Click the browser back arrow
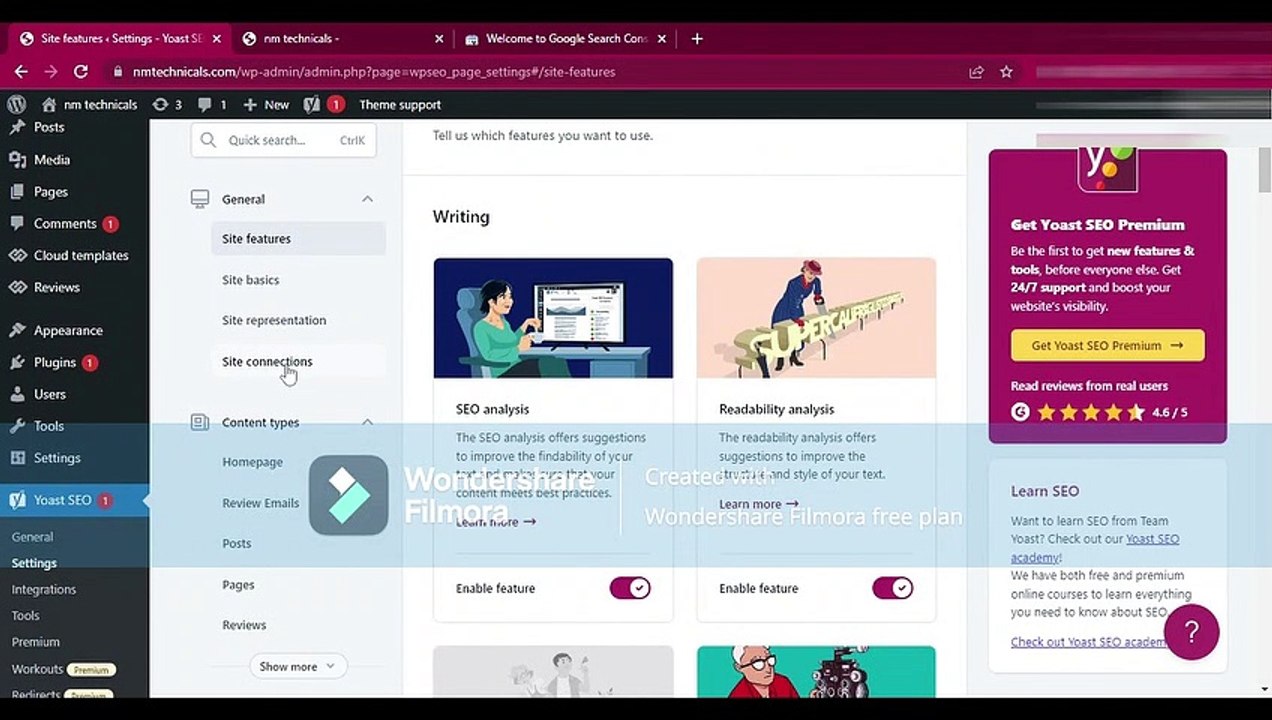 21,72
